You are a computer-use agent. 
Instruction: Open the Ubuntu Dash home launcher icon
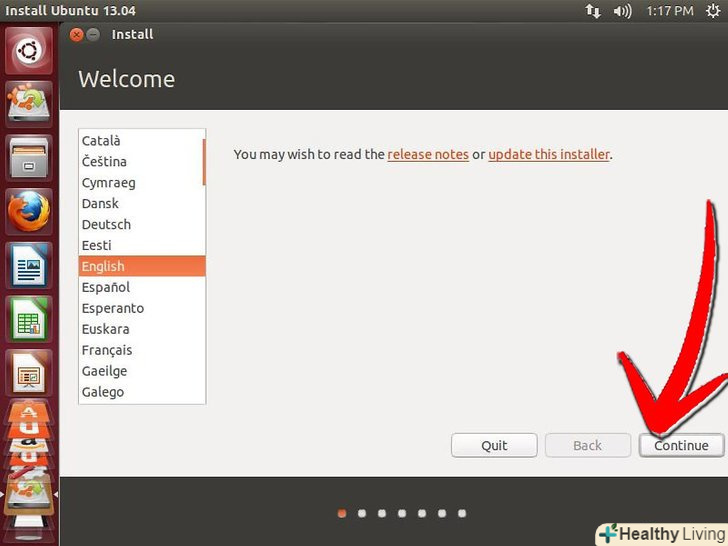(x=29, y=51)
